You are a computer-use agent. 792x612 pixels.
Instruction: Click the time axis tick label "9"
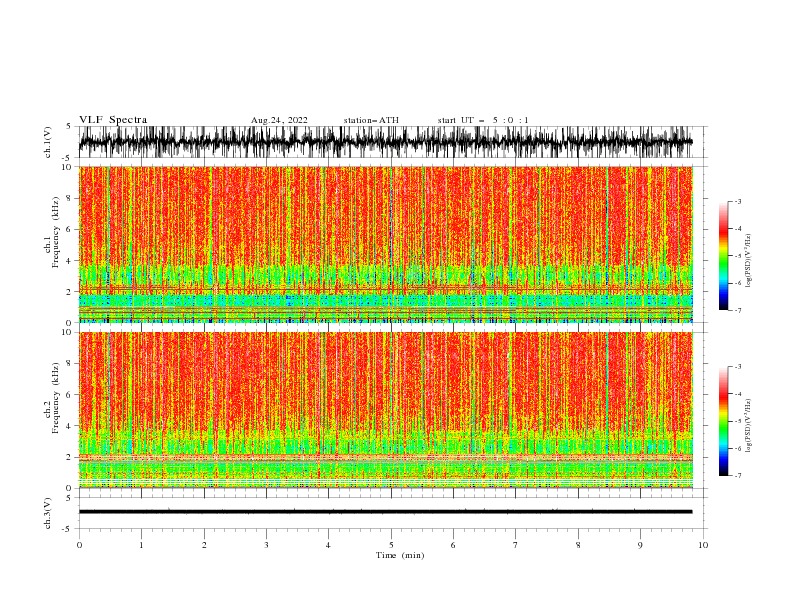[x=640, y=545]
